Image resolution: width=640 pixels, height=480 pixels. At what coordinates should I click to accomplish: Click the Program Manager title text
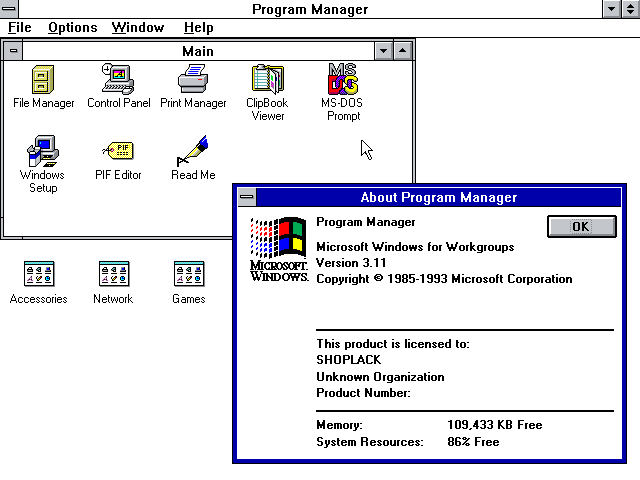click(310, 9)
